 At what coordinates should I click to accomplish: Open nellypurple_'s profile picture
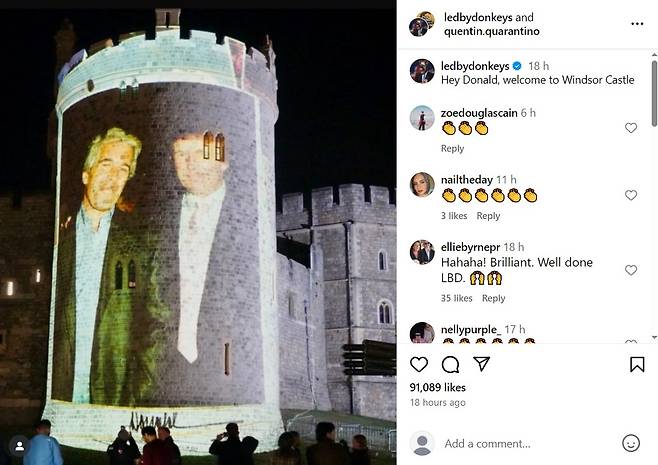422,333
